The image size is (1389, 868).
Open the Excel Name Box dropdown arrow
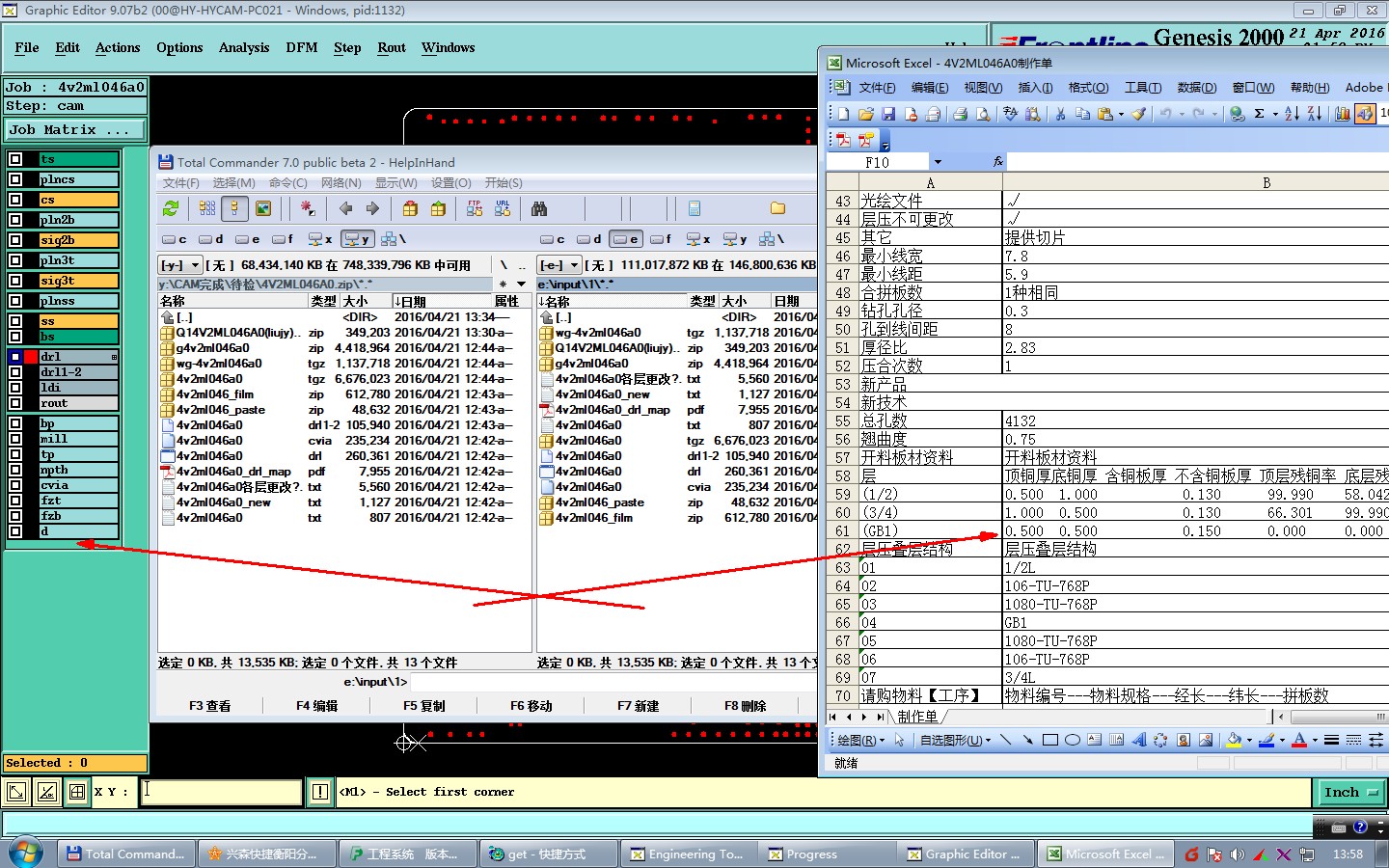tap(938, 162)
